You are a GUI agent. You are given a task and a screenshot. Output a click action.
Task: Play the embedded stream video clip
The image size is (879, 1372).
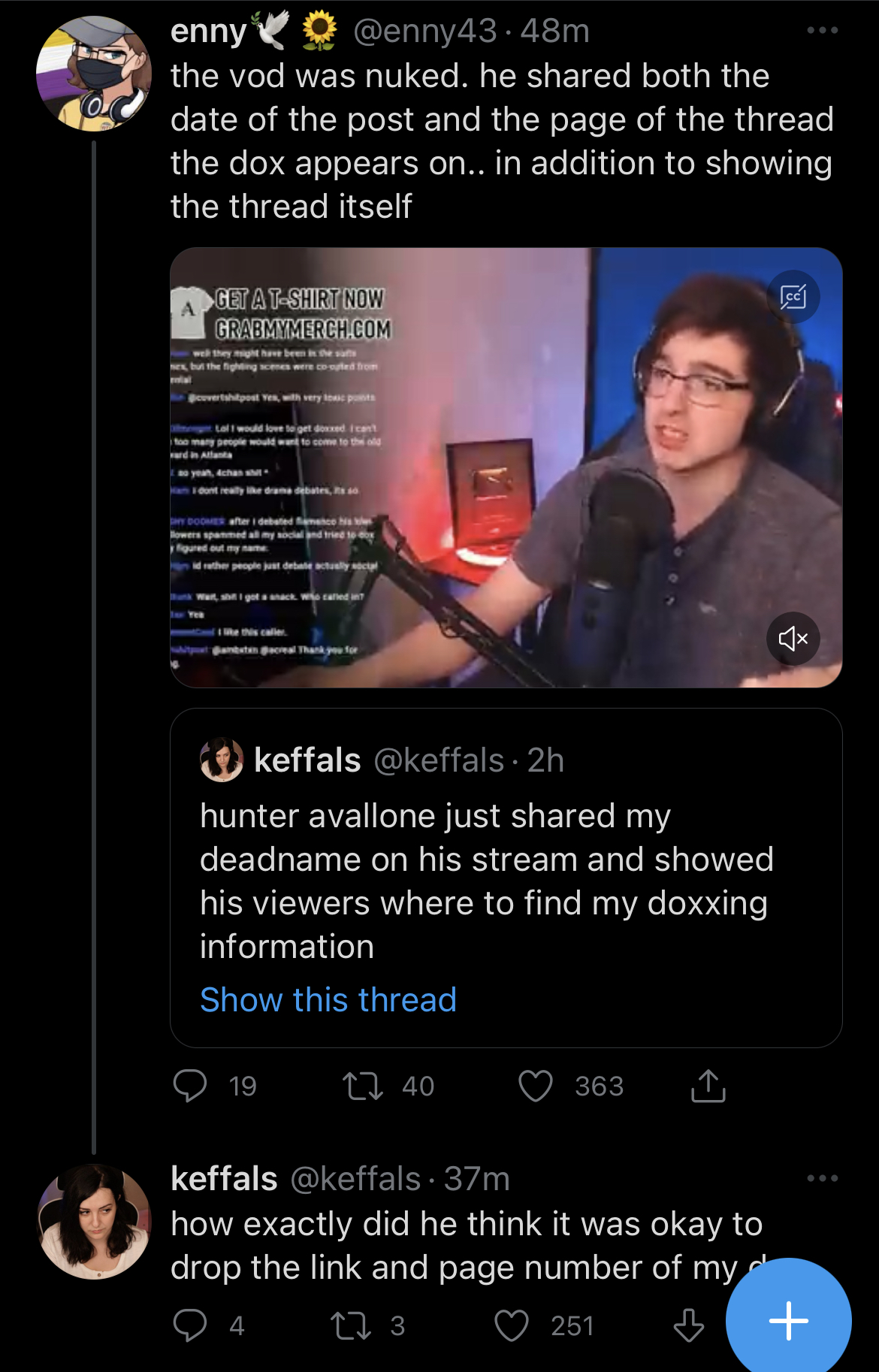tap(506, 467)
